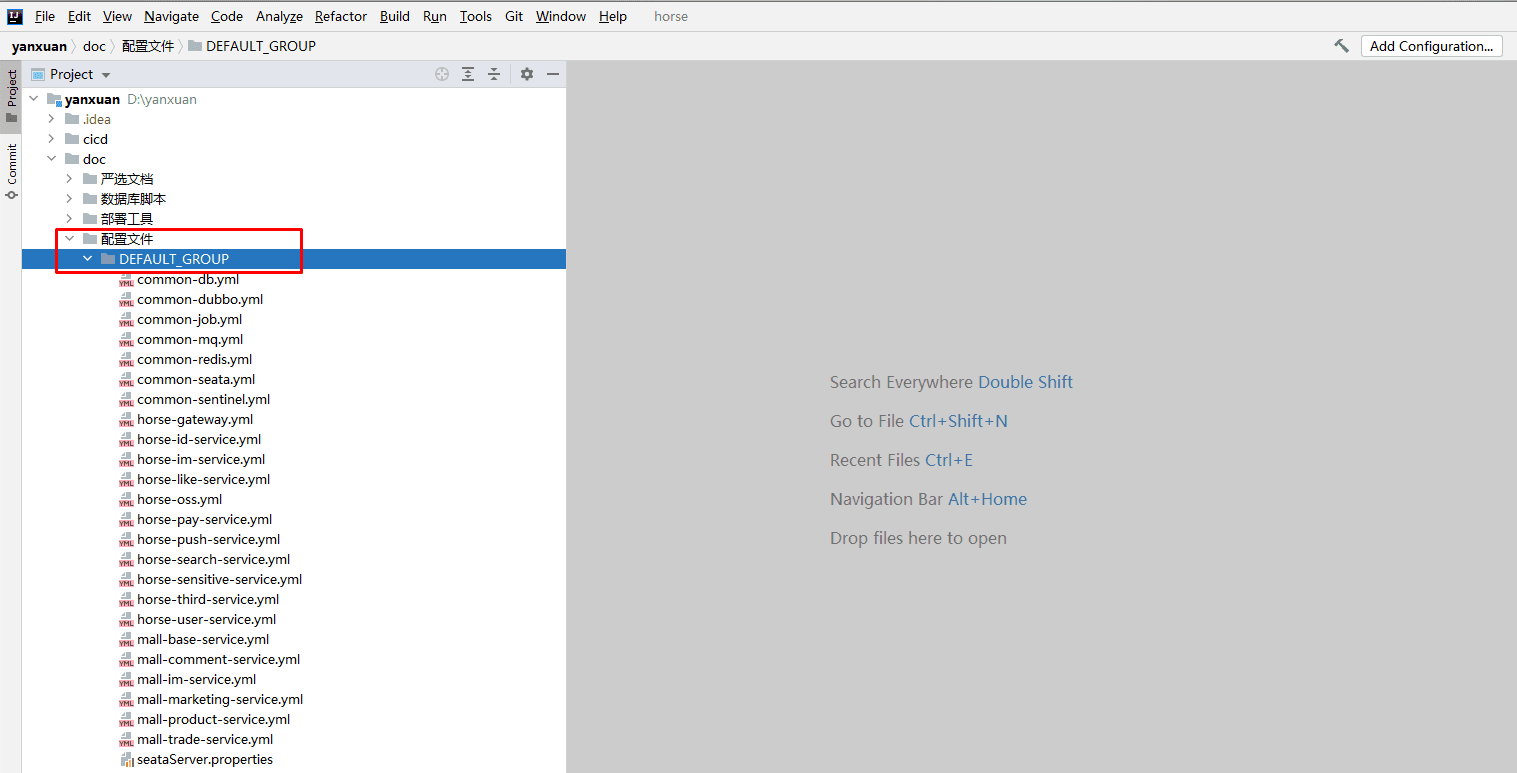
Task: Select horse-sensitive-service.yml file
Action: [219, 580]
